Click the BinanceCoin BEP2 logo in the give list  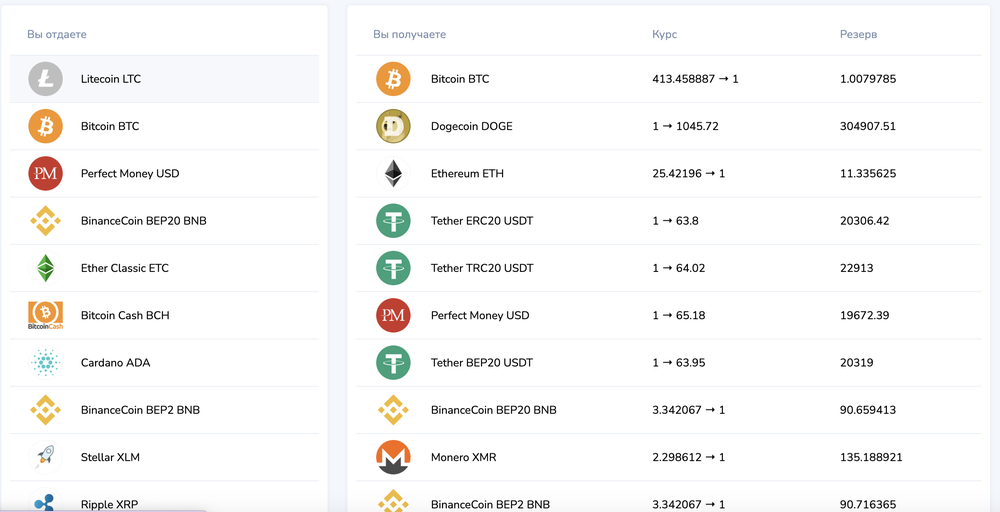tap(45, 409)
